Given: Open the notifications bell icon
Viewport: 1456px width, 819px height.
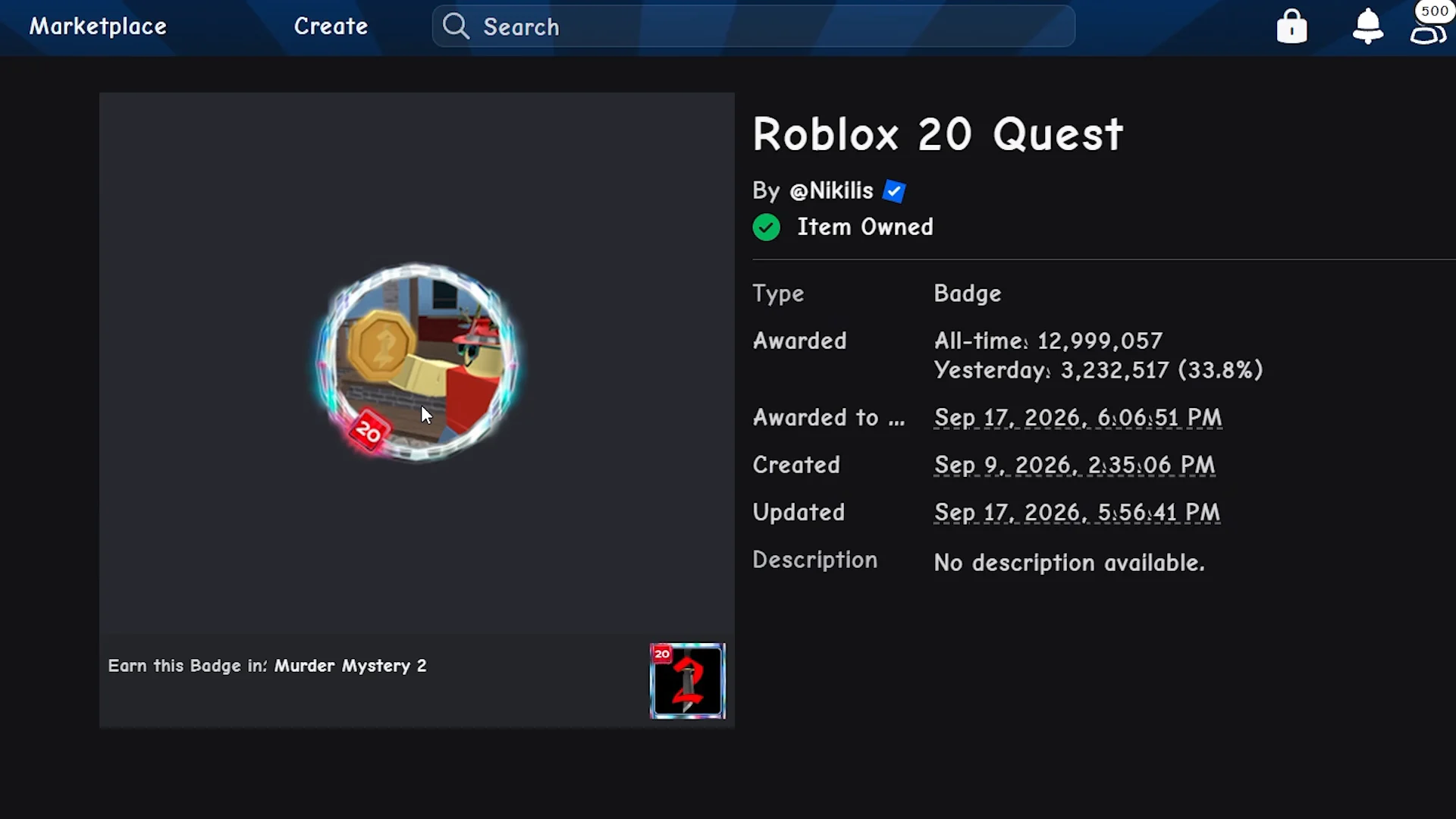Looking at the screenshot, I should (1367, 27).
